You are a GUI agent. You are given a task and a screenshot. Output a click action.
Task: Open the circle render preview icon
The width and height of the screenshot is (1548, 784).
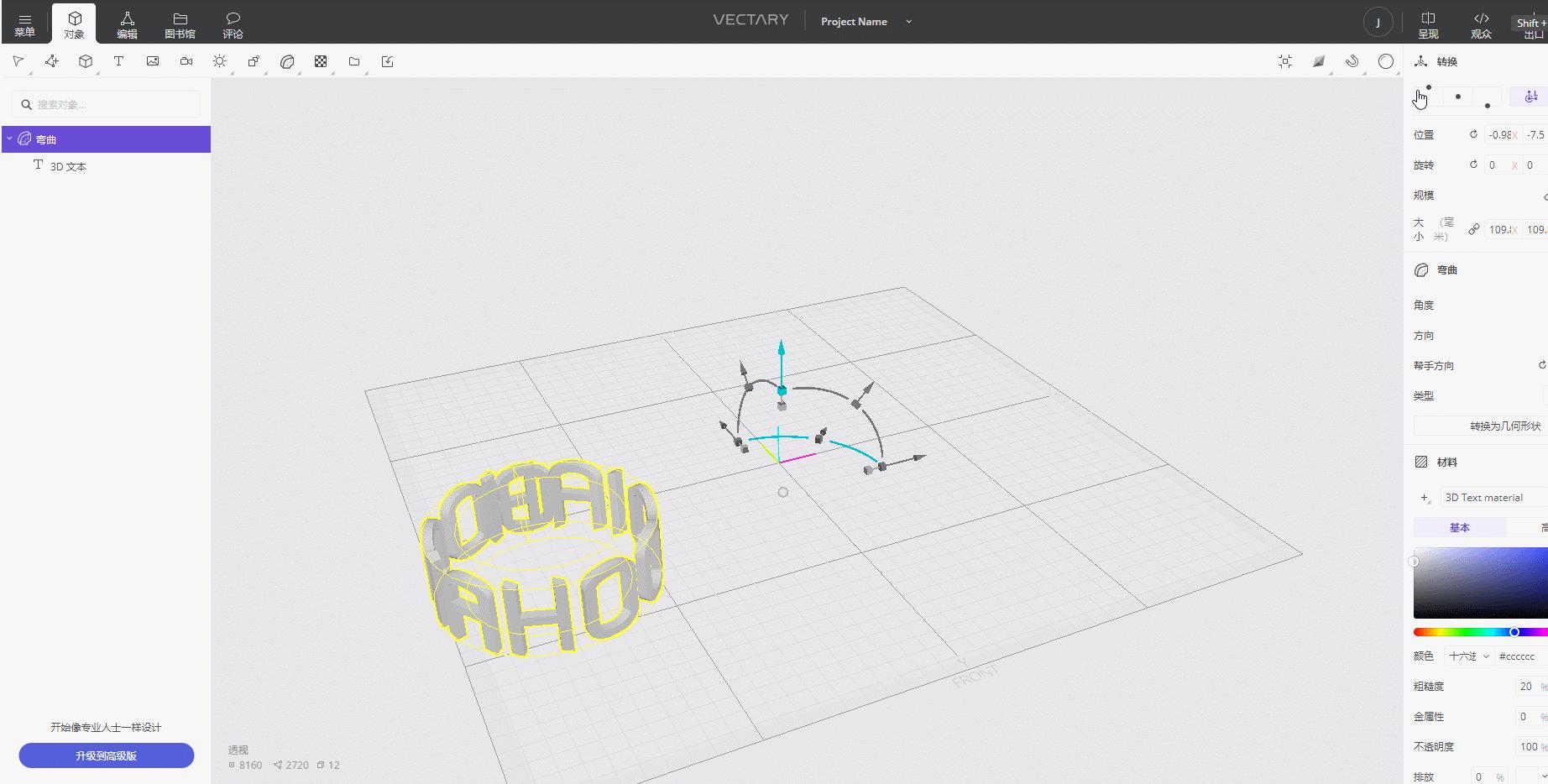1386,61
